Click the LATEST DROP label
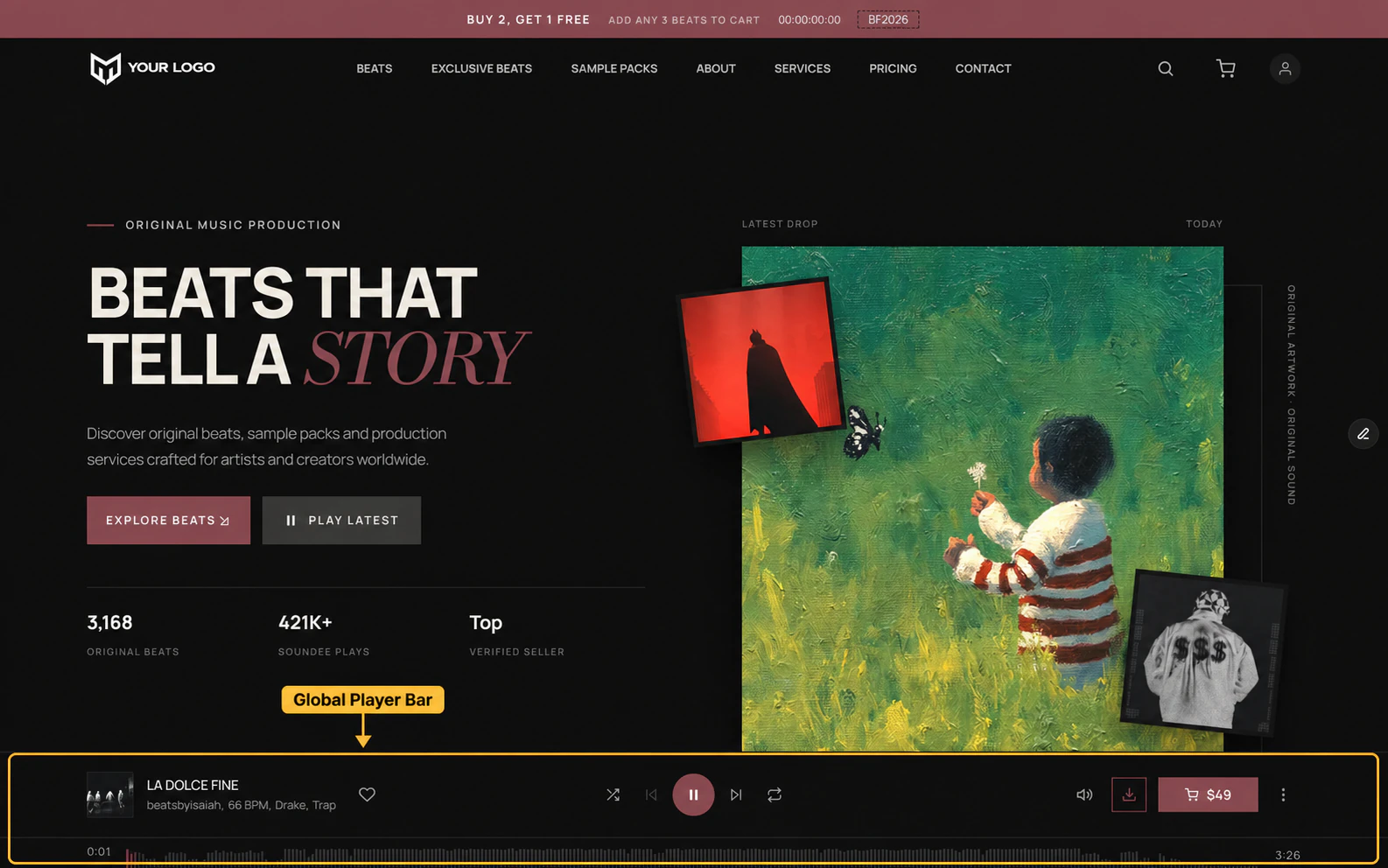Screen dimensions: 1388x868 (x=780, y=224)
